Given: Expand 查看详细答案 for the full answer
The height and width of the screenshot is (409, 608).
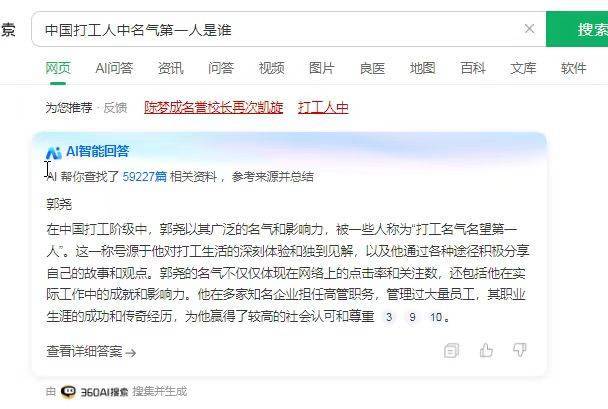Looking at the screenshot, I should 91,352.
